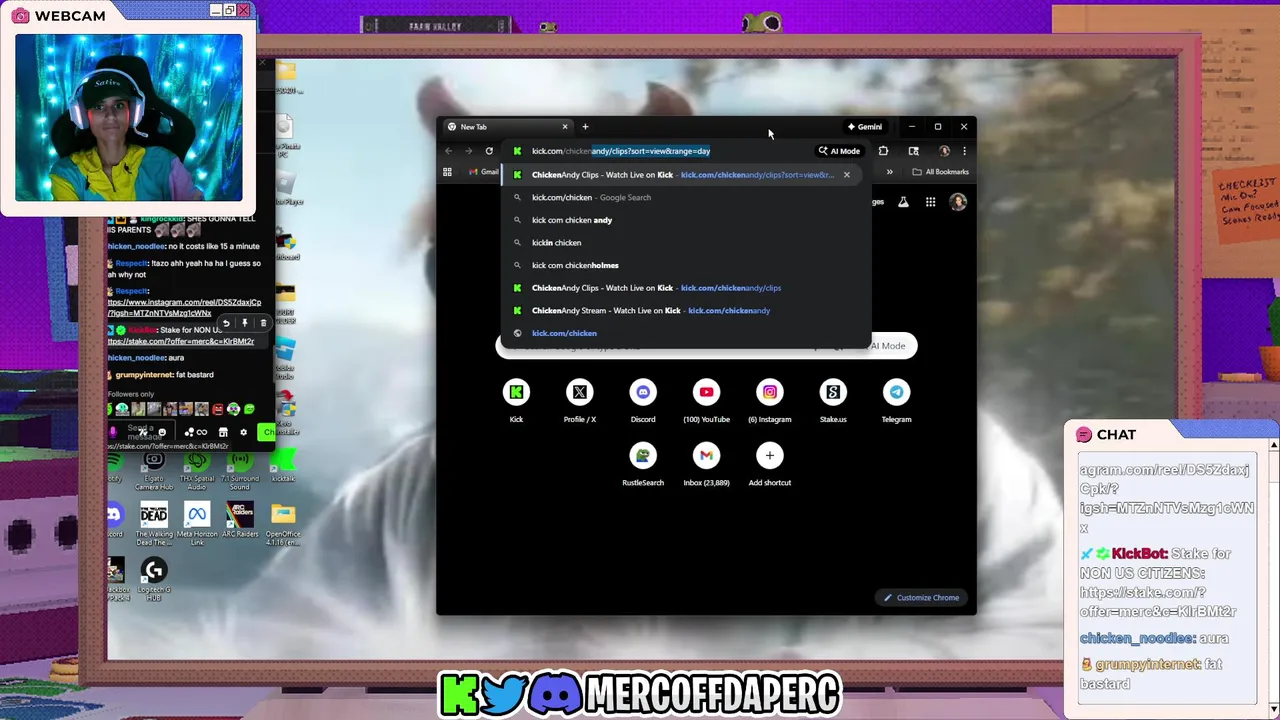The image size is (1280, 720).
Task: Click the Gemini button in Chrome
Action: tap(865, 127)
